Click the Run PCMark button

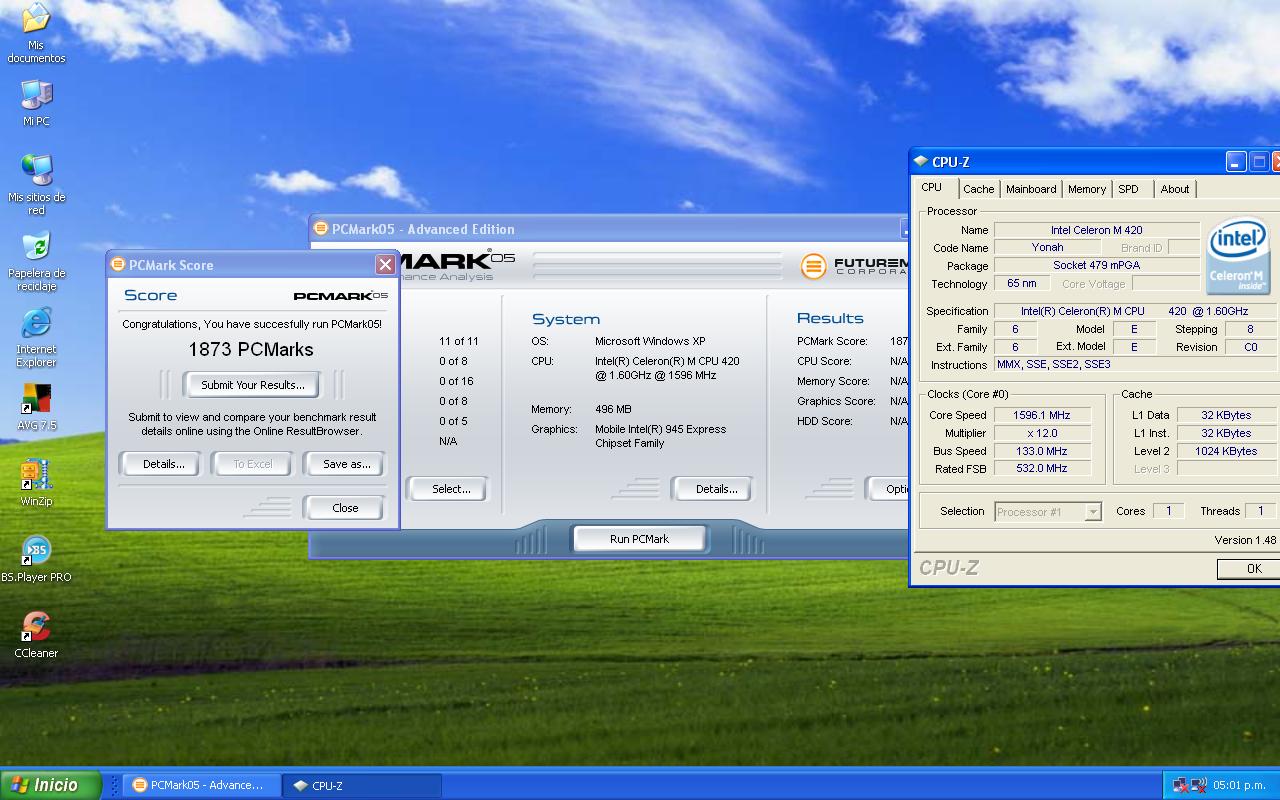(x=639, y=539)
